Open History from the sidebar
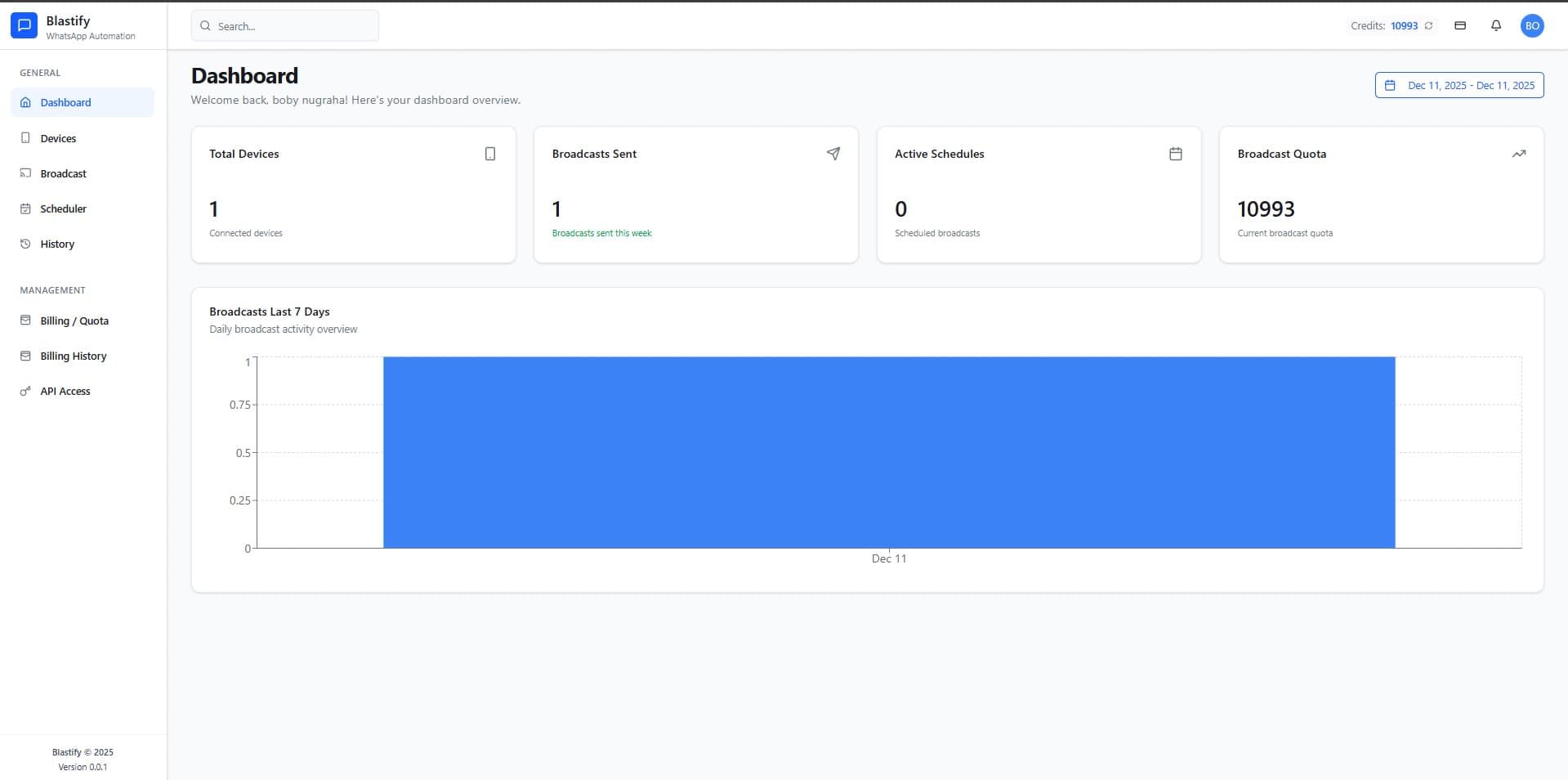Image resolution: width=1568 pixels, height=780 pixels. (57, 244)
